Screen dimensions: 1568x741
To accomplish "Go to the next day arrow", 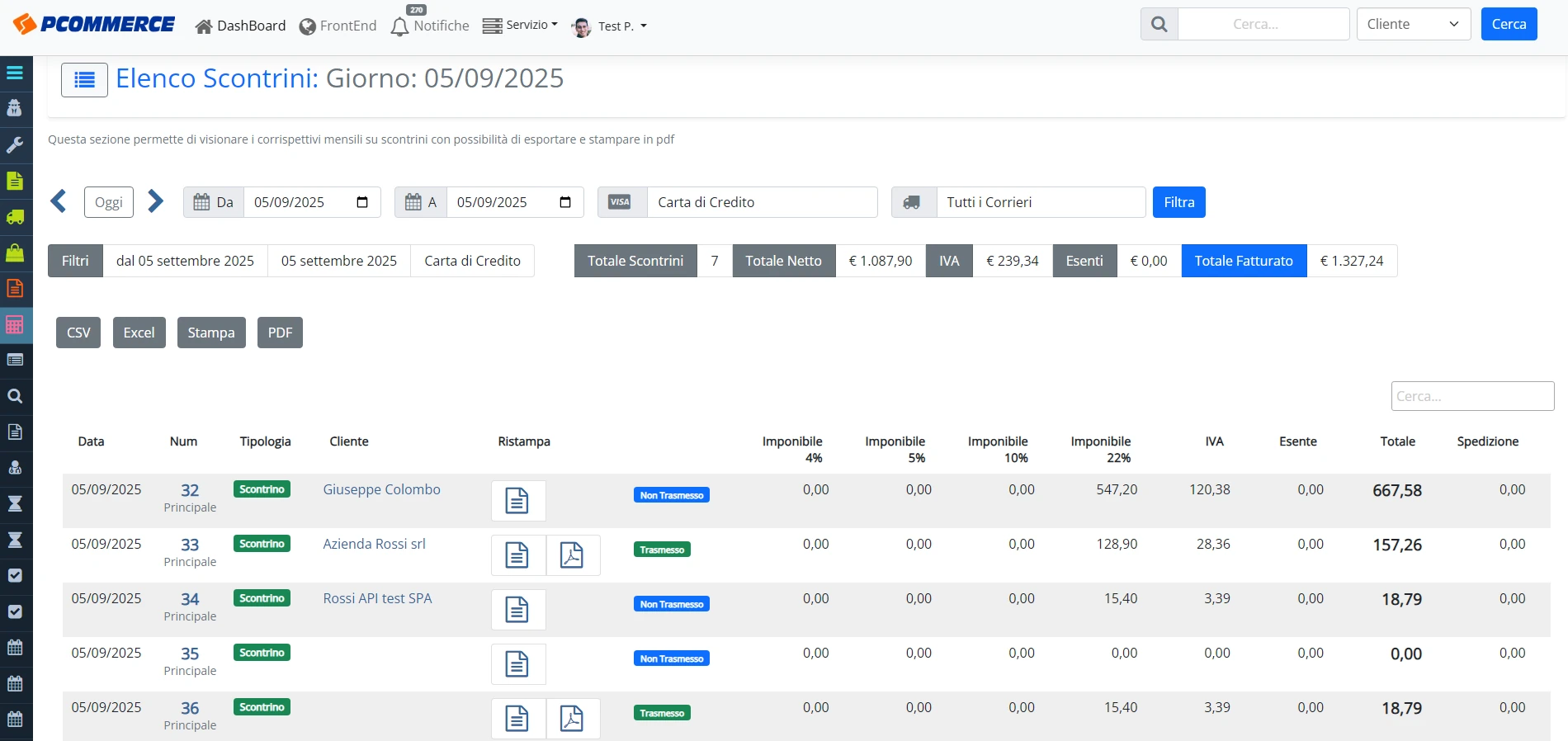I will coord(155,201).
